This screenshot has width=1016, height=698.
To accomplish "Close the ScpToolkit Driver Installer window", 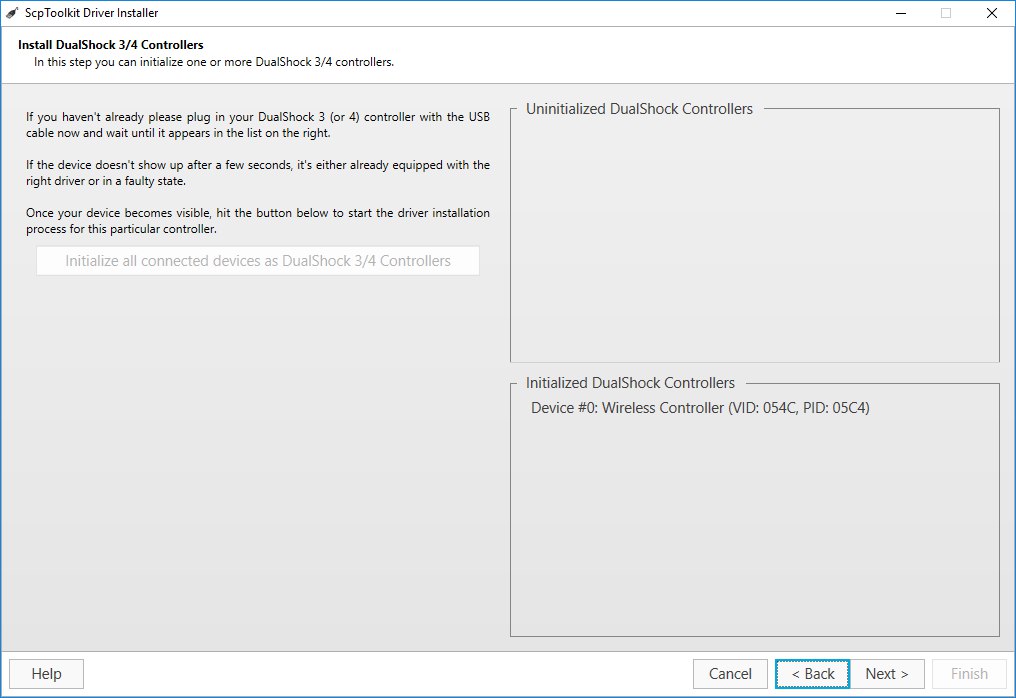I will pyautogui.click(x=991, y=13).
